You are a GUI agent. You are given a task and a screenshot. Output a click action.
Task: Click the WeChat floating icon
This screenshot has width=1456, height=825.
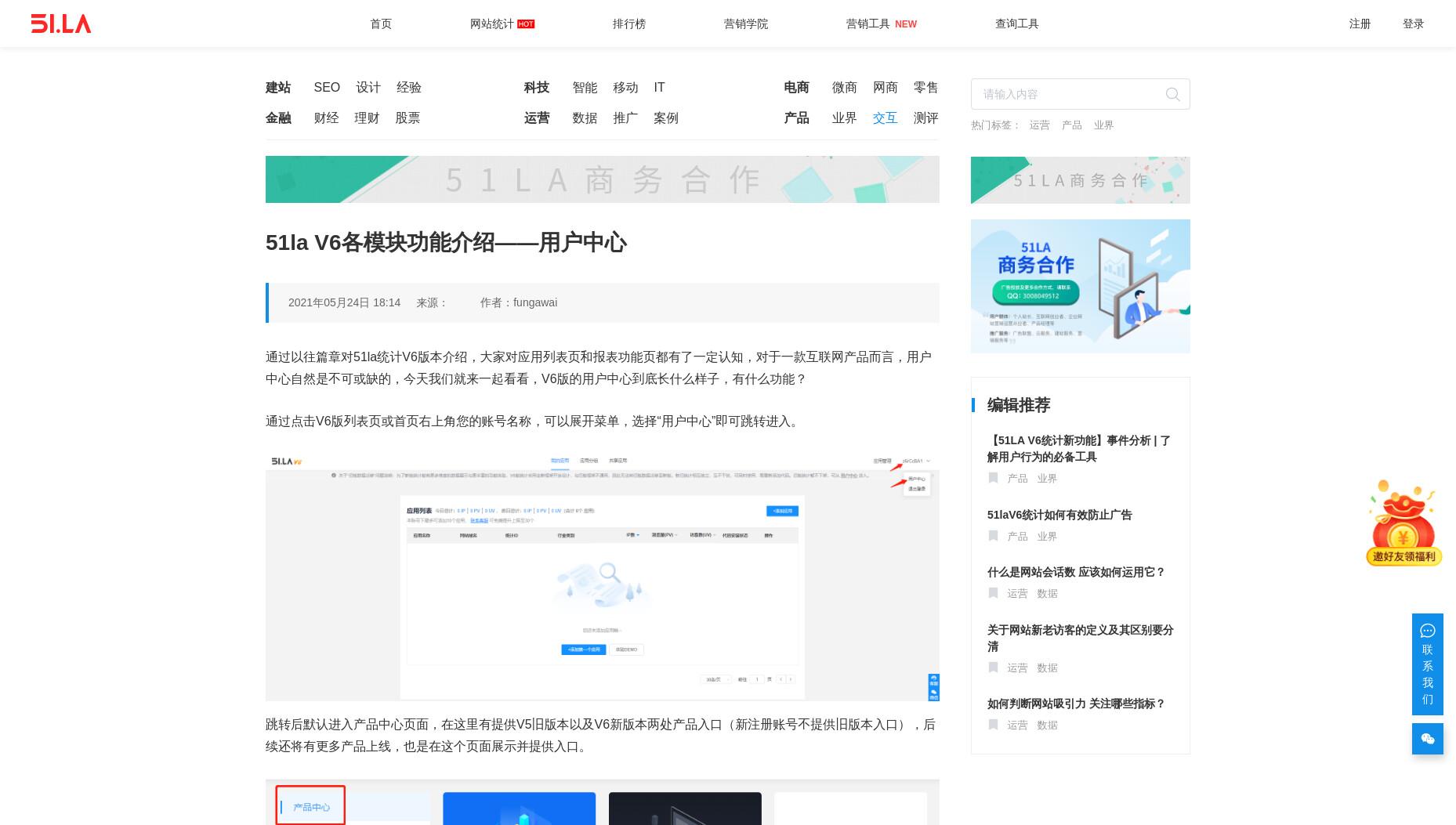1427,739
